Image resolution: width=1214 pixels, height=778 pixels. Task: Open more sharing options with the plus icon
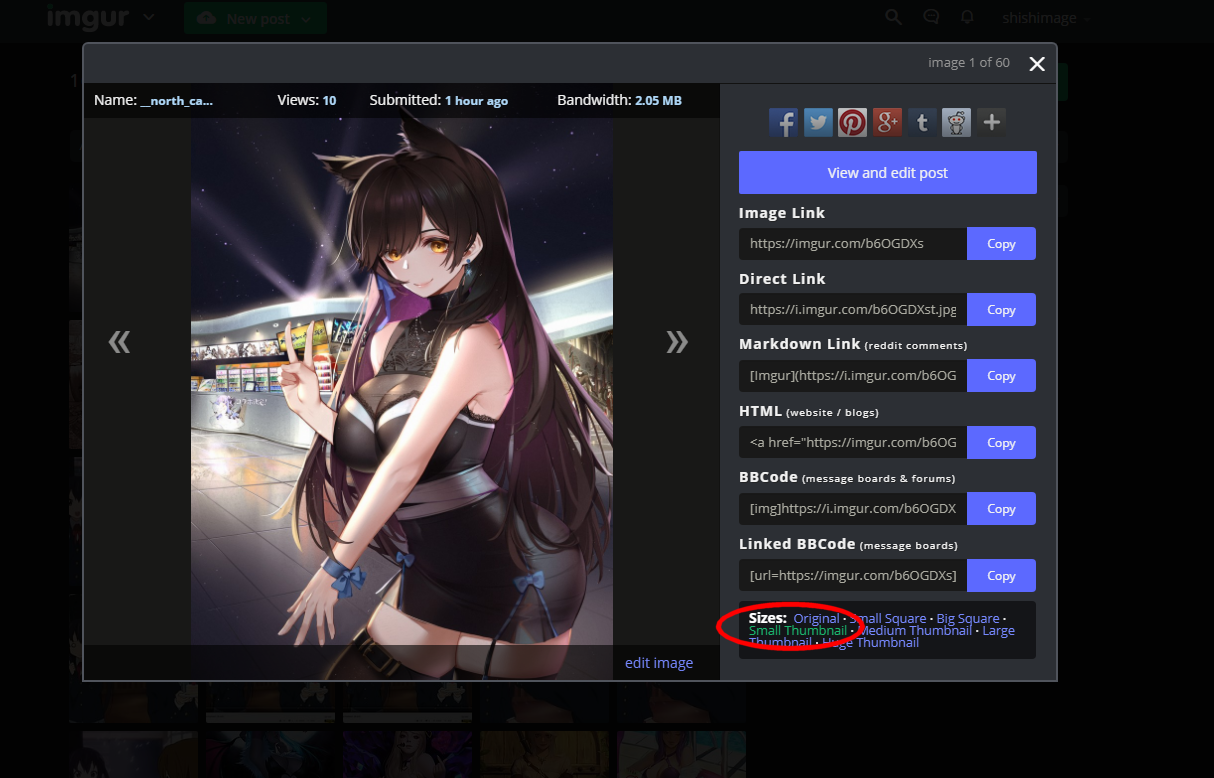pos(991,122)
